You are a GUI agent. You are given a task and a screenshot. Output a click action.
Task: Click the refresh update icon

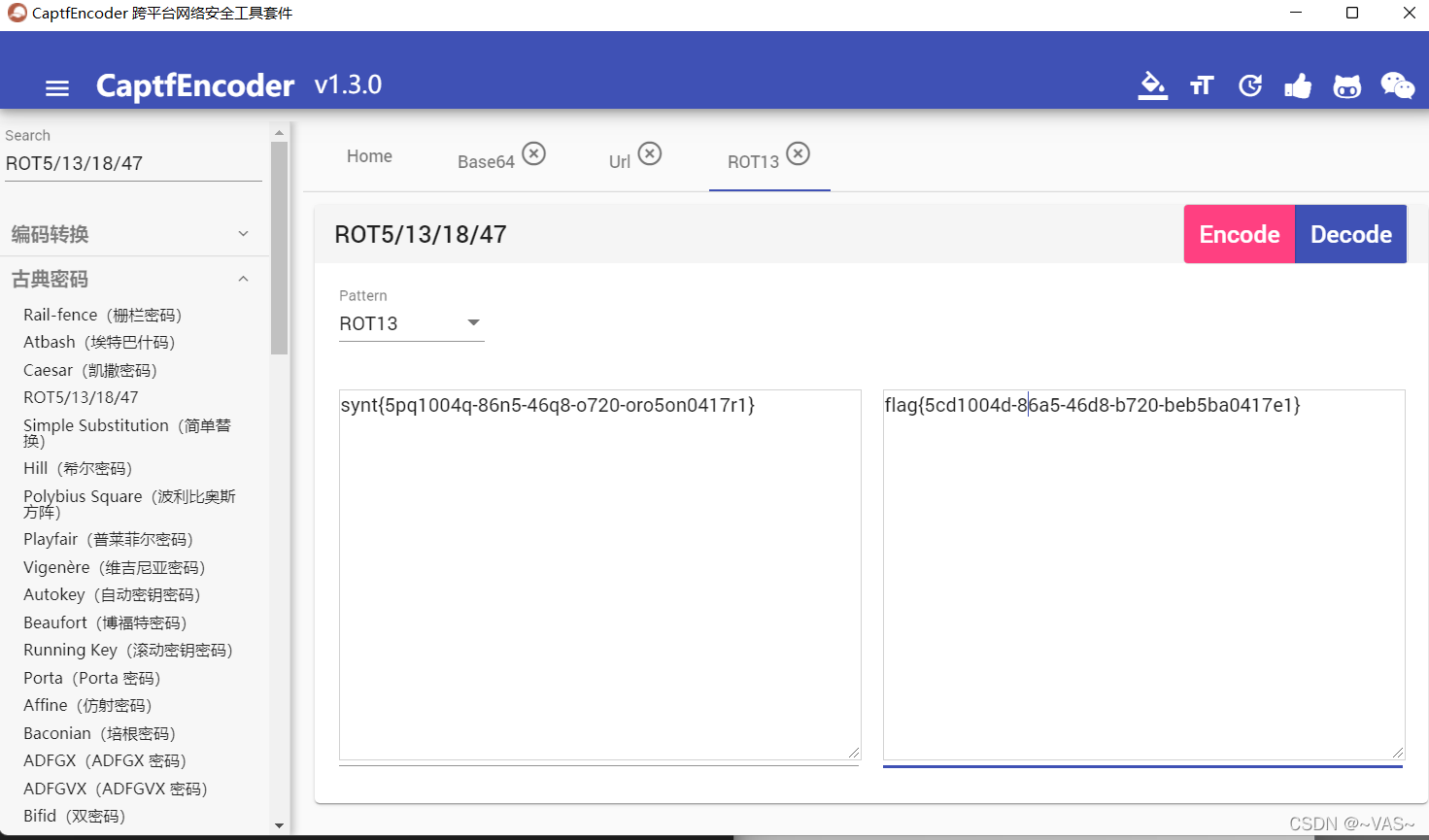[x=1250, y=85]
